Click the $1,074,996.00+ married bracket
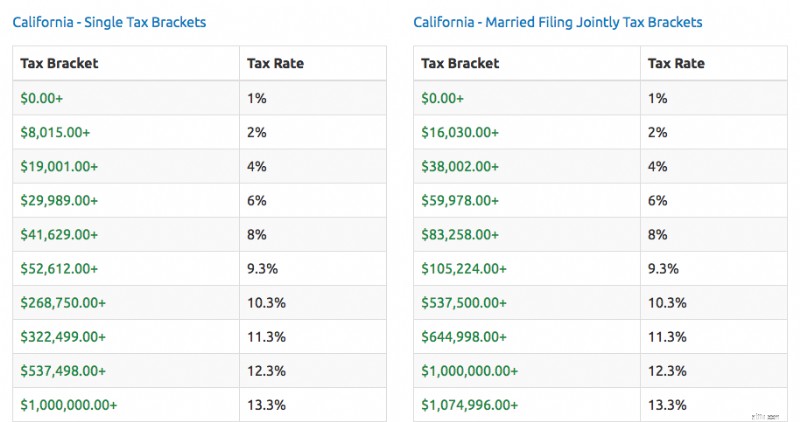 469,405
